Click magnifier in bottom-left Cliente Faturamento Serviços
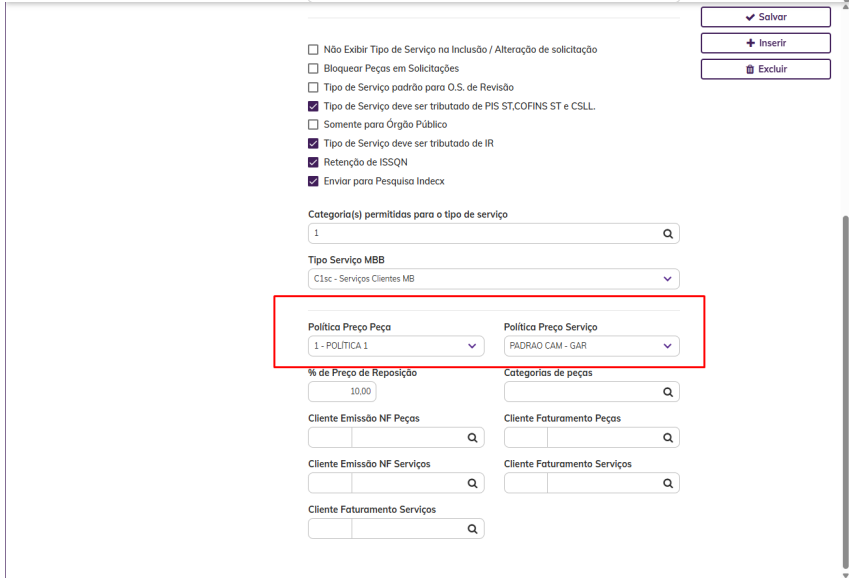Screen dimensions: 849x584 (473, 529)
